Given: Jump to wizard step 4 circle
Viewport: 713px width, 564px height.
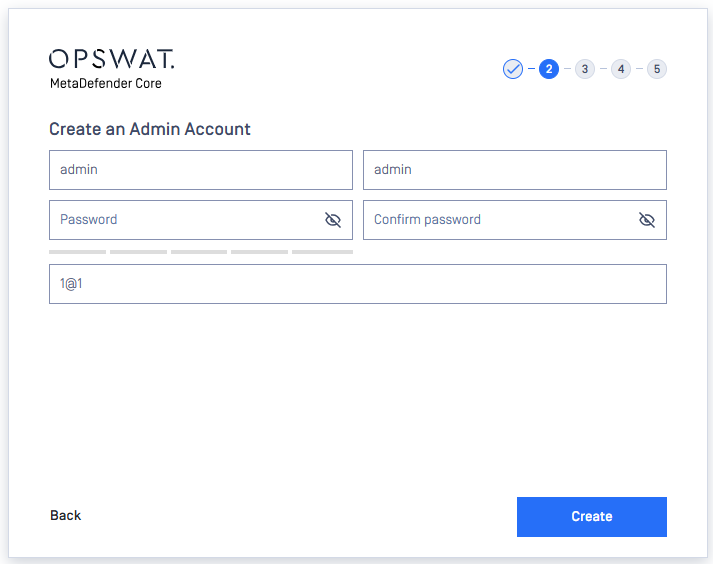Looking at the screenshot, I should [621, 69].
